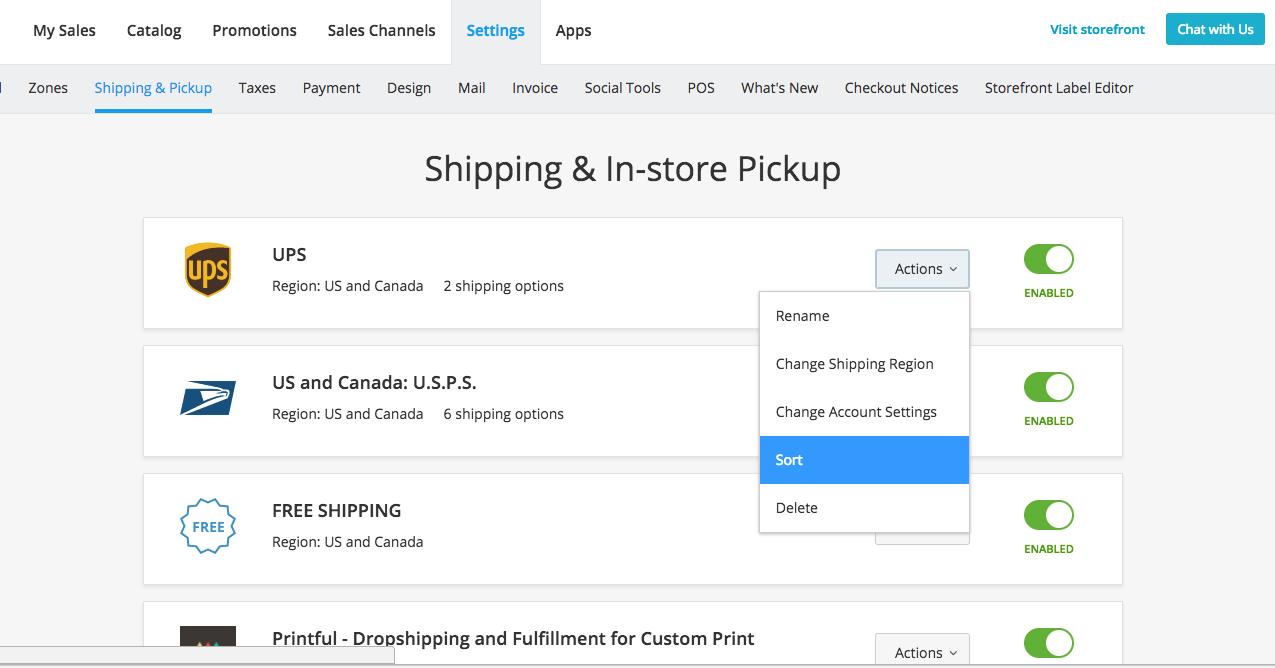Go to the Checkout Notices subtab
The image size is (1275, 668).
point(901,88)
